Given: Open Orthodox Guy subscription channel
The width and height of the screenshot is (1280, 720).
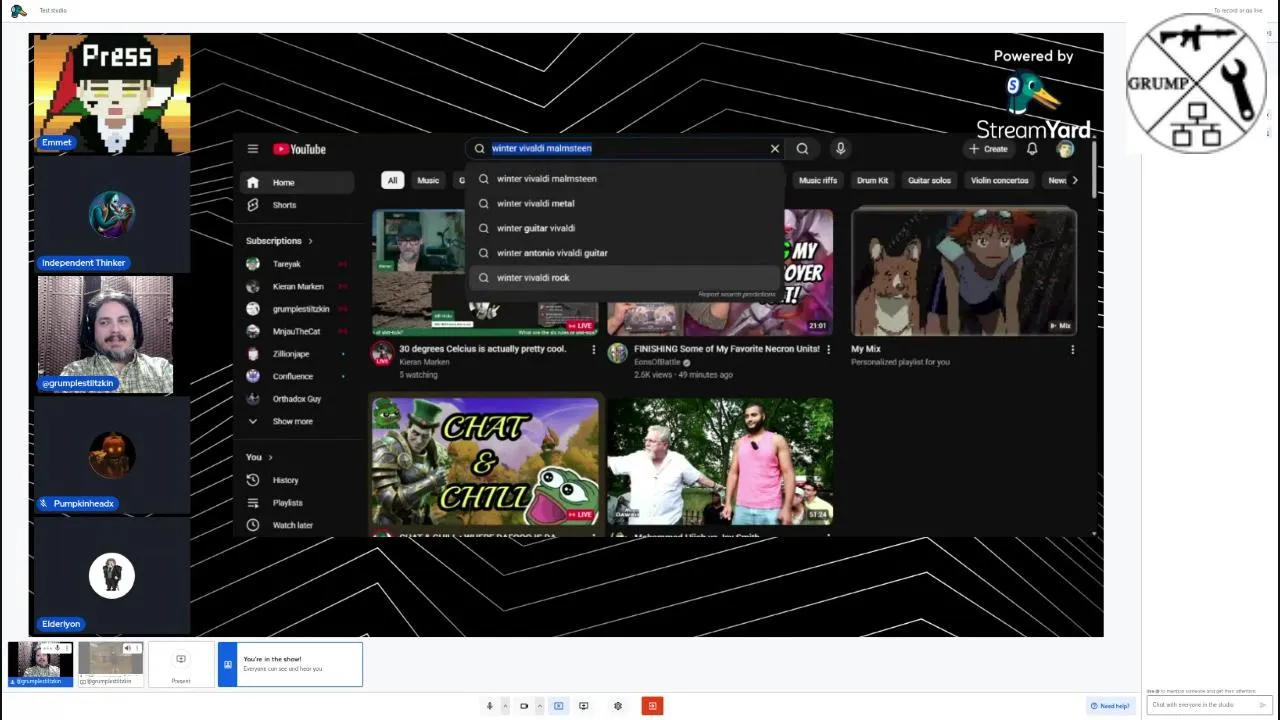Looking at the screenshot, I should click(x=297, y=399).
